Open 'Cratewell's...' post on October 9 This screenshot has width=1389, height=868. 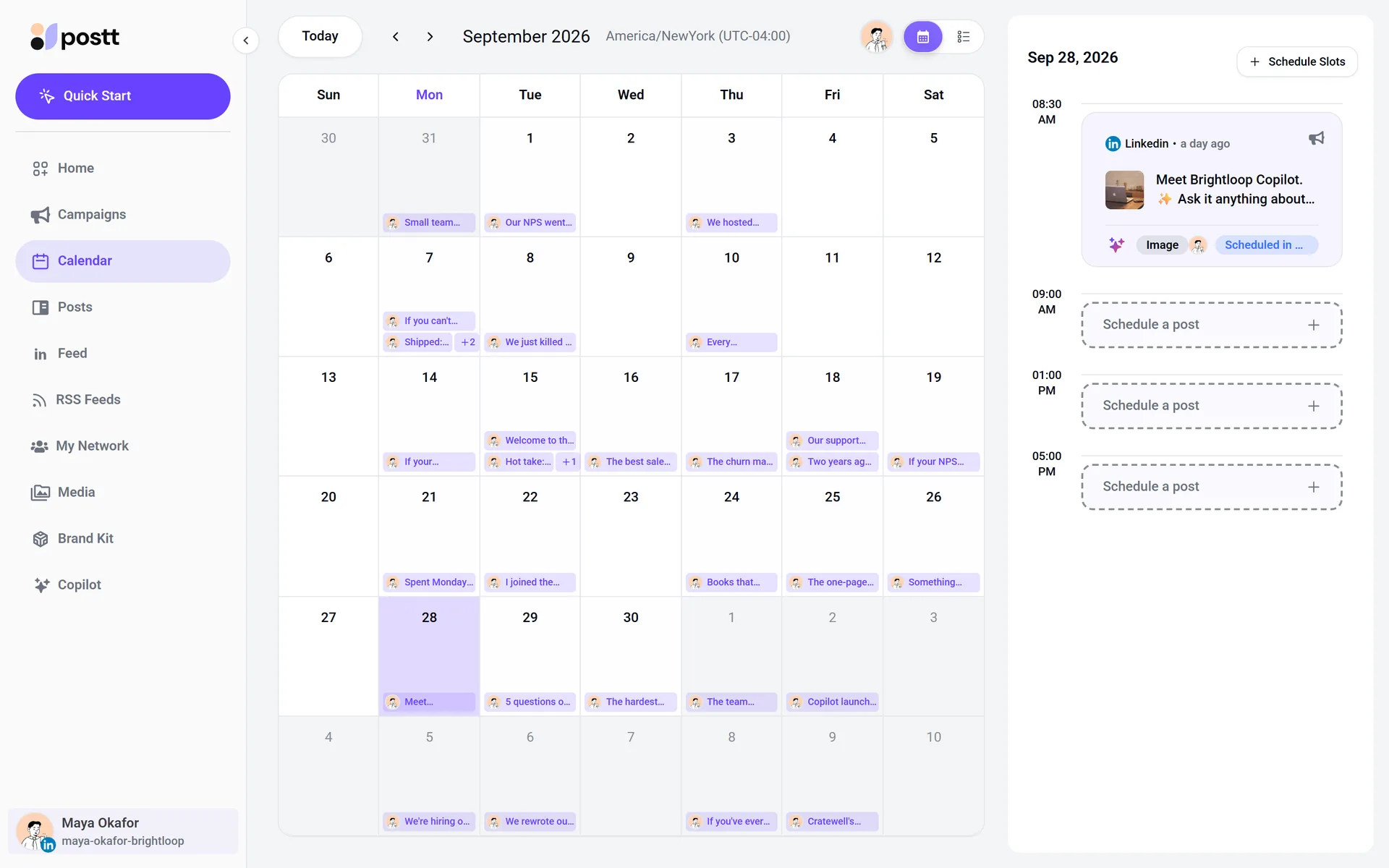point(832,822)
